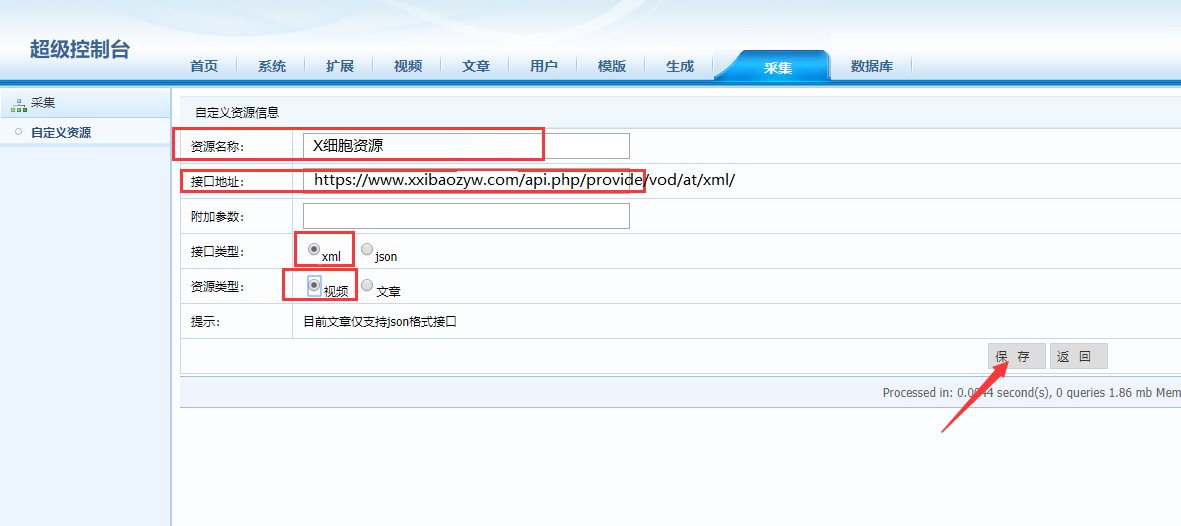Switch to the 文章 navigation tab
The height and width of the screenshot is (526, 1181).
(476, 66)
